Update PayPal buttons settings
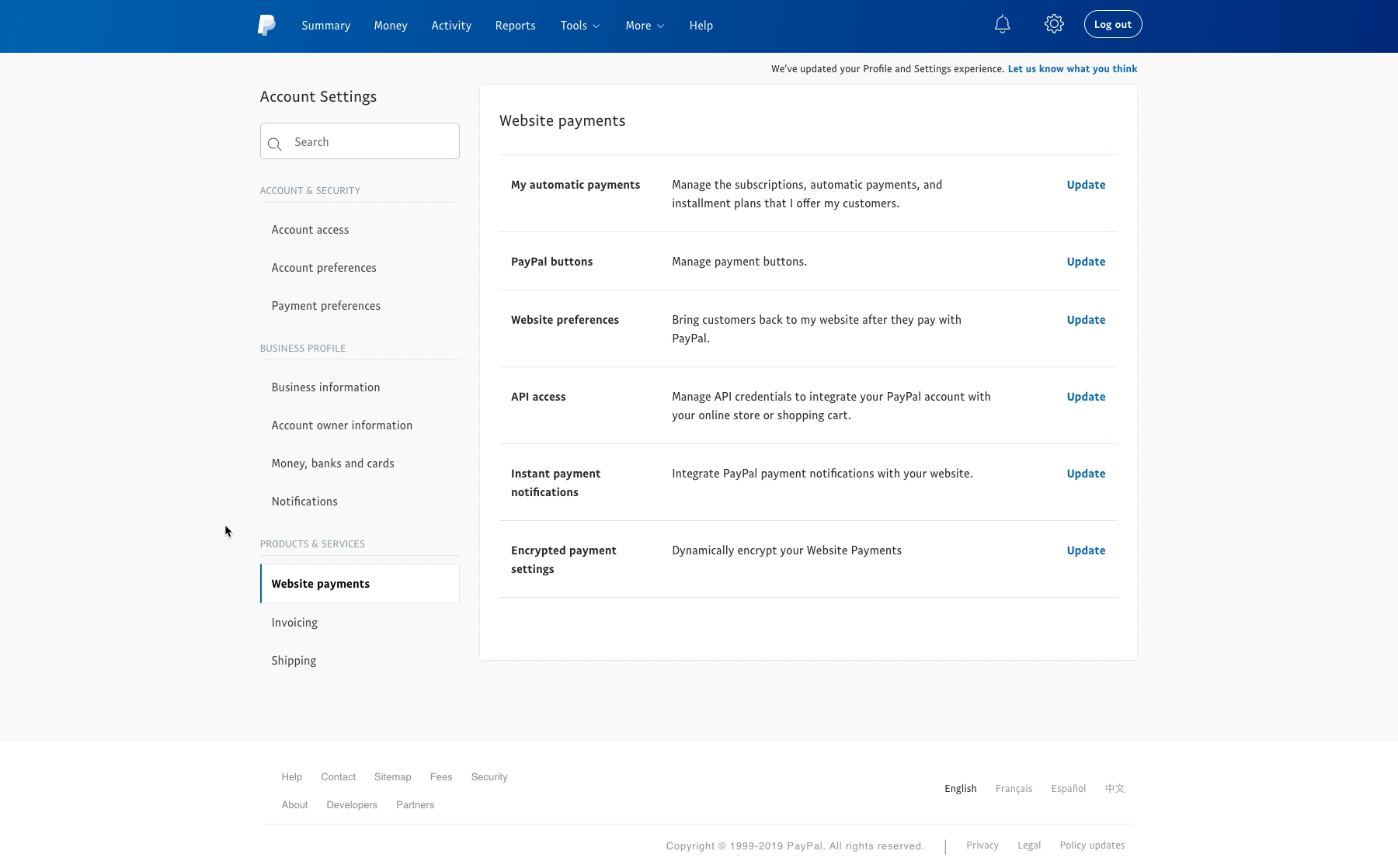Viewport: 1398px width, 868px height. 1086,262
